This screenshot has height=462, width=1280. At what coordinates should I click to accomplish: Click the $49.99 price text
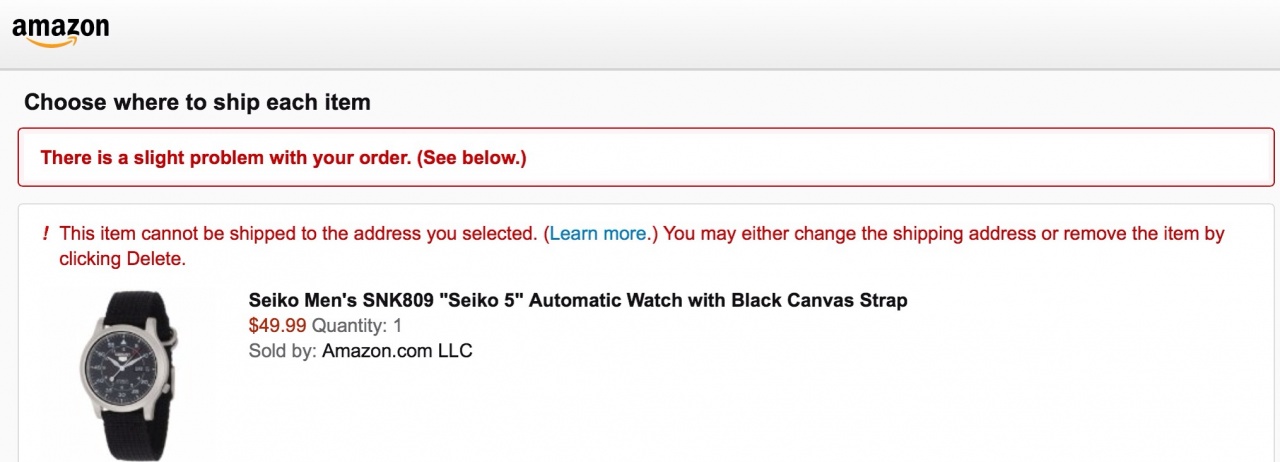(x=277, y=325)
